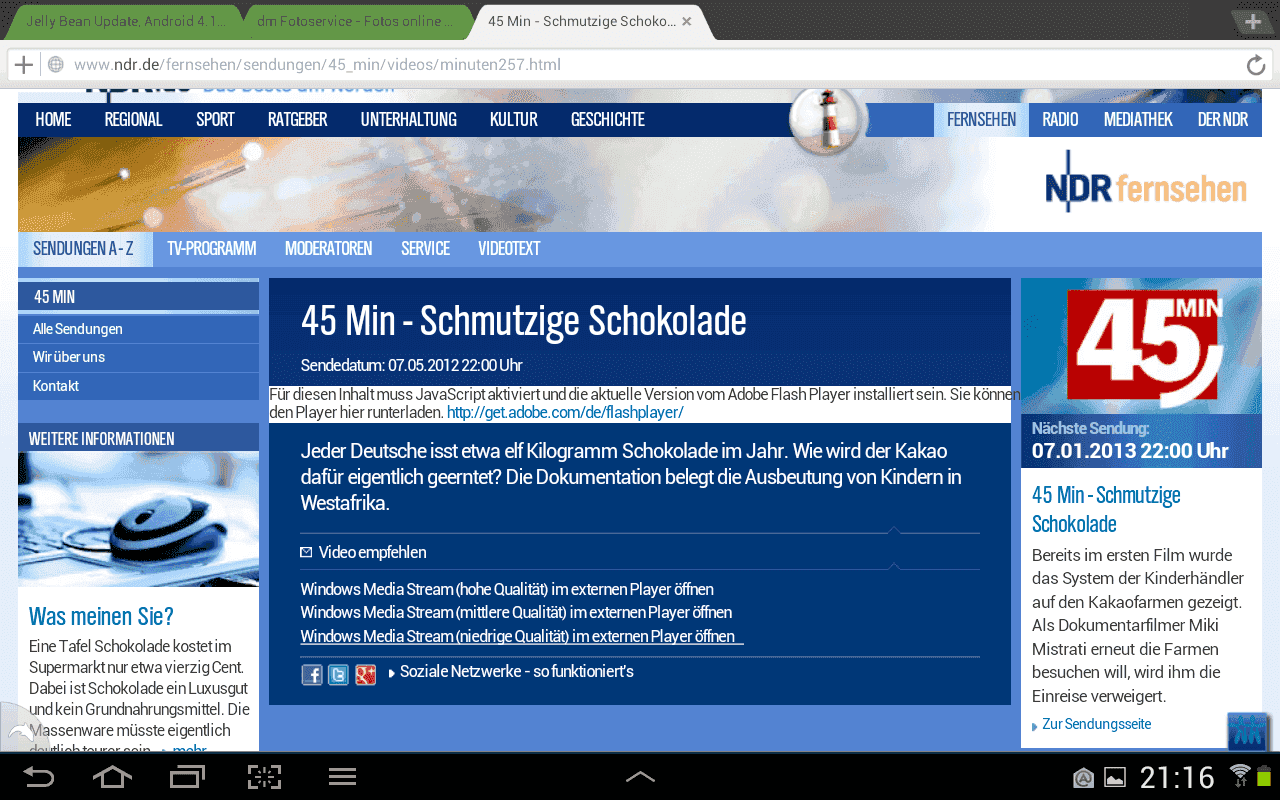Open the get.adobe.com flashplayer link
This screenshot has width=1280, height=800.
pyautogui.click(x=565, y=412)
